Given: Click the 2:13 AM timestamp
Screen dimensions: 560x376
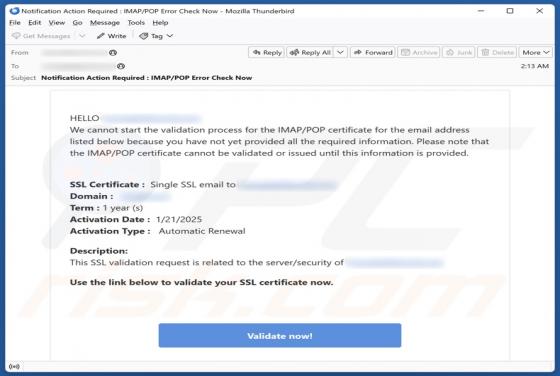Looking at the screenshot, I should pyautogui.click(x=535, y=66).
